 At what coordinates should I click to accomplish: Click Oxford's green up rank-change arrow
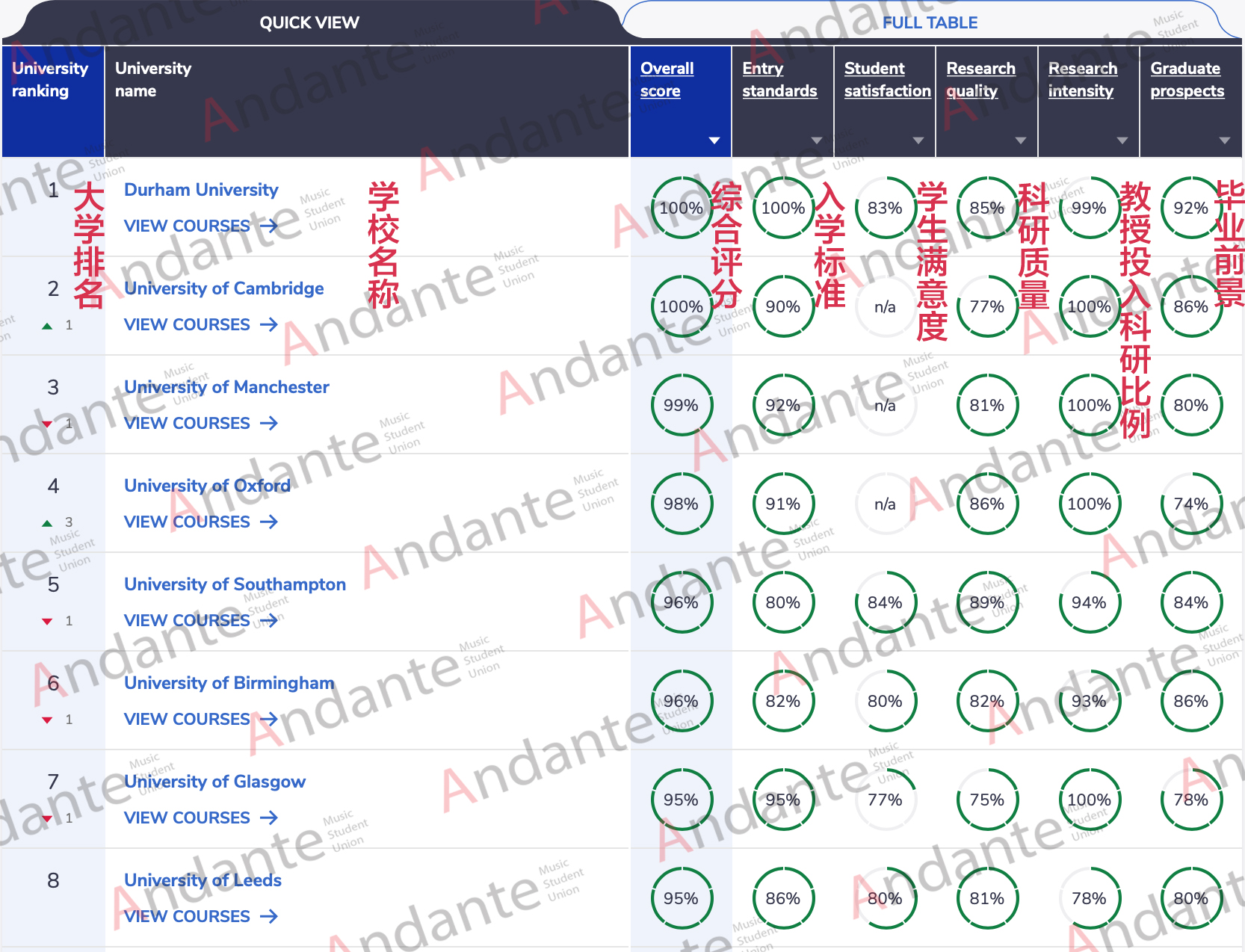pyautogui.click(x=47, y=522)
